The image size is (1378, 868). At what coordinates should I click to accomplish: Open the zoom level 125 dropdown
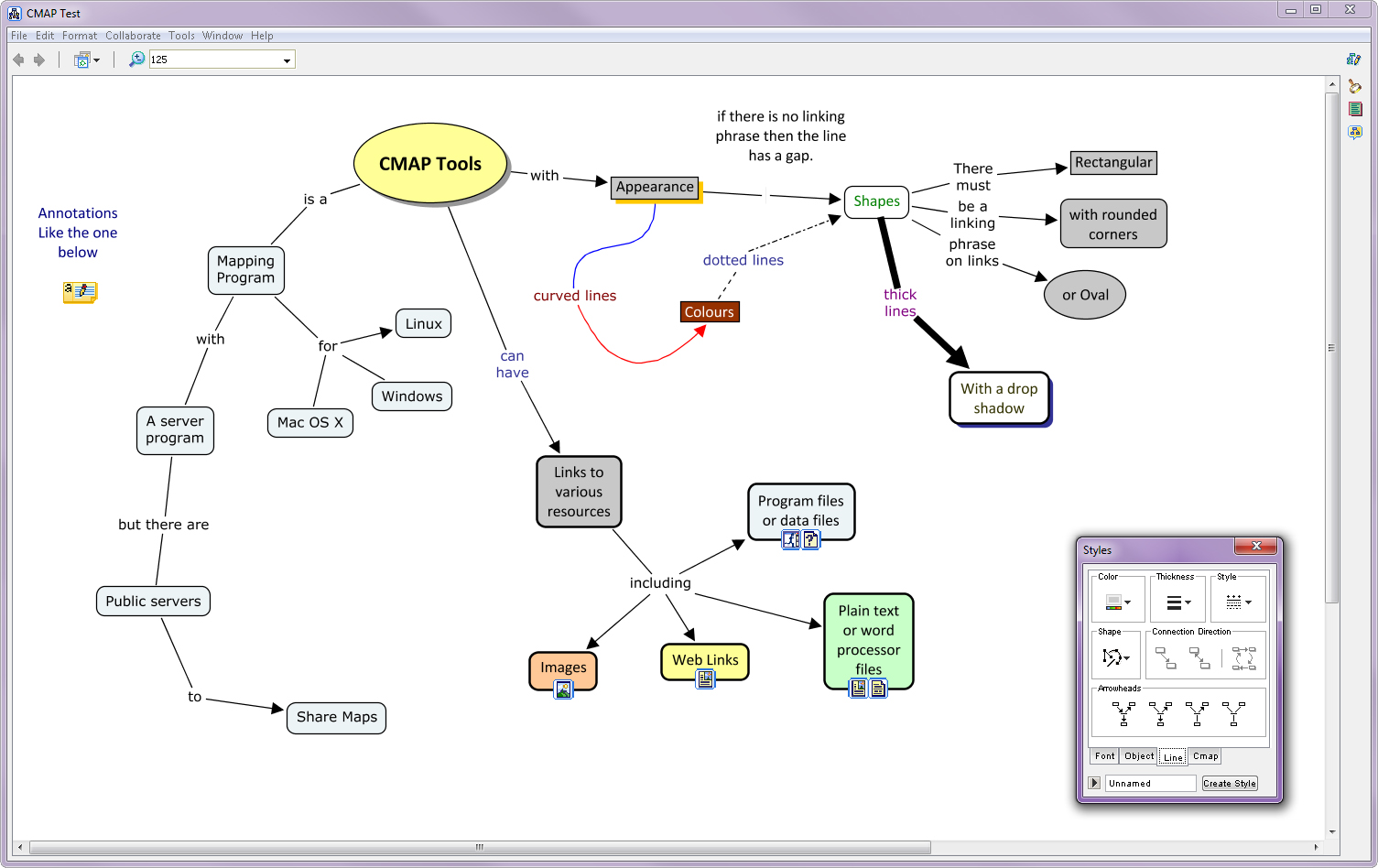click(287, 60)
